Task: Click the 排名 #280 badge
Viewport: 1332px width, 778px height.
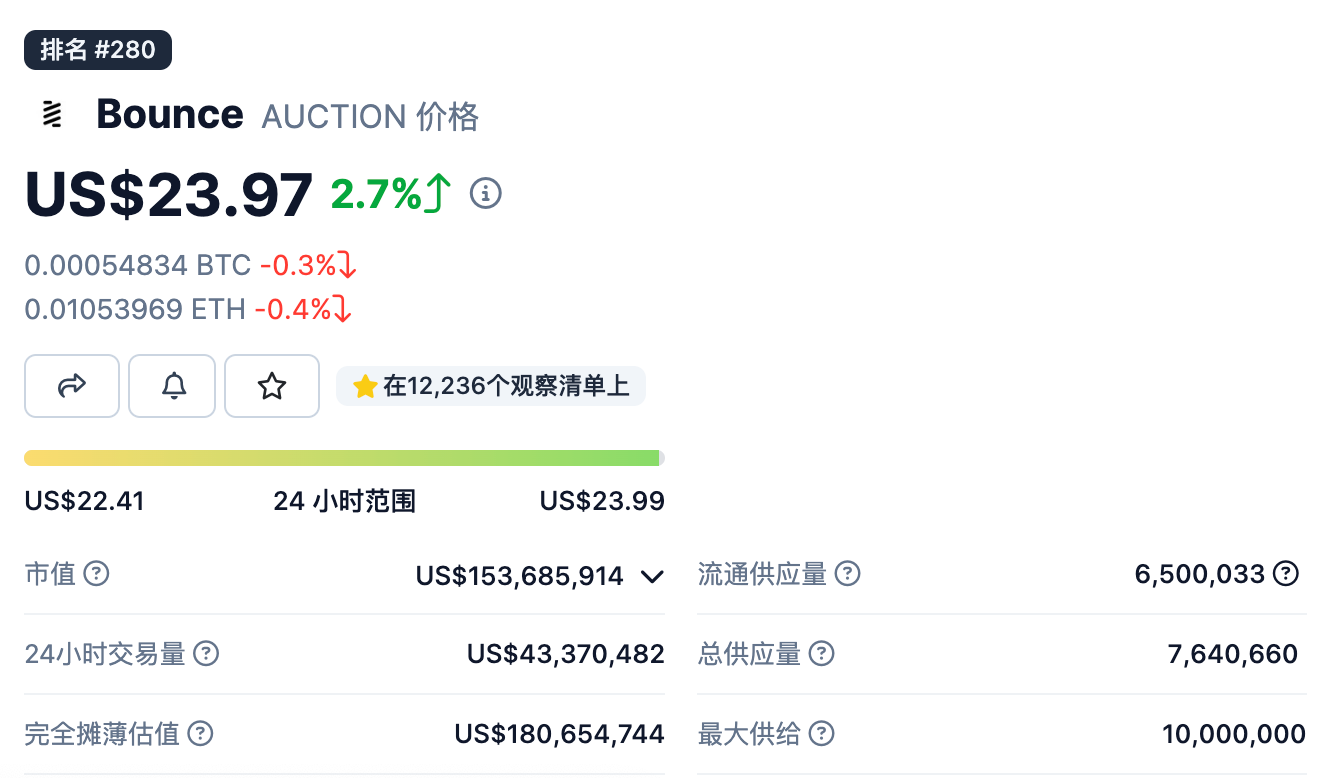Action: click(97, 49)
